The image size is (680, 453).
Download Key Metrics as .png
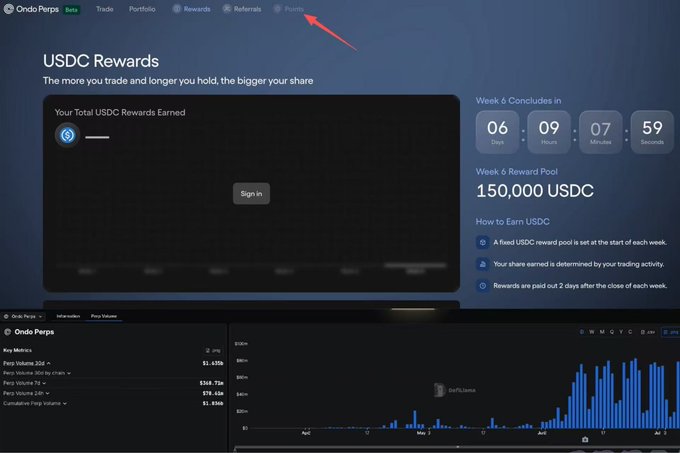[x=213, y=350]
